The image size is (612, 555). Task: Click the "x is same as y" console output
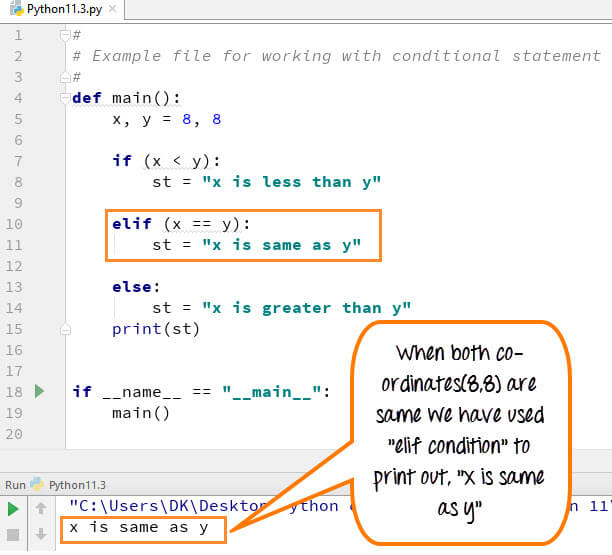pos(138,528)
